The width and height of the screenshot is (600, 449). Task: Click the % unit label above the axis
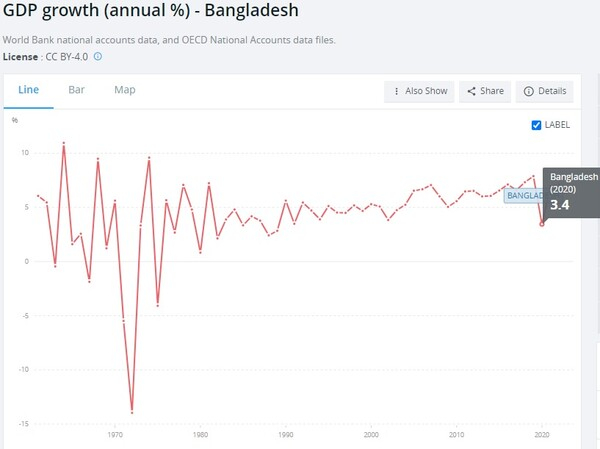point(15,120)
